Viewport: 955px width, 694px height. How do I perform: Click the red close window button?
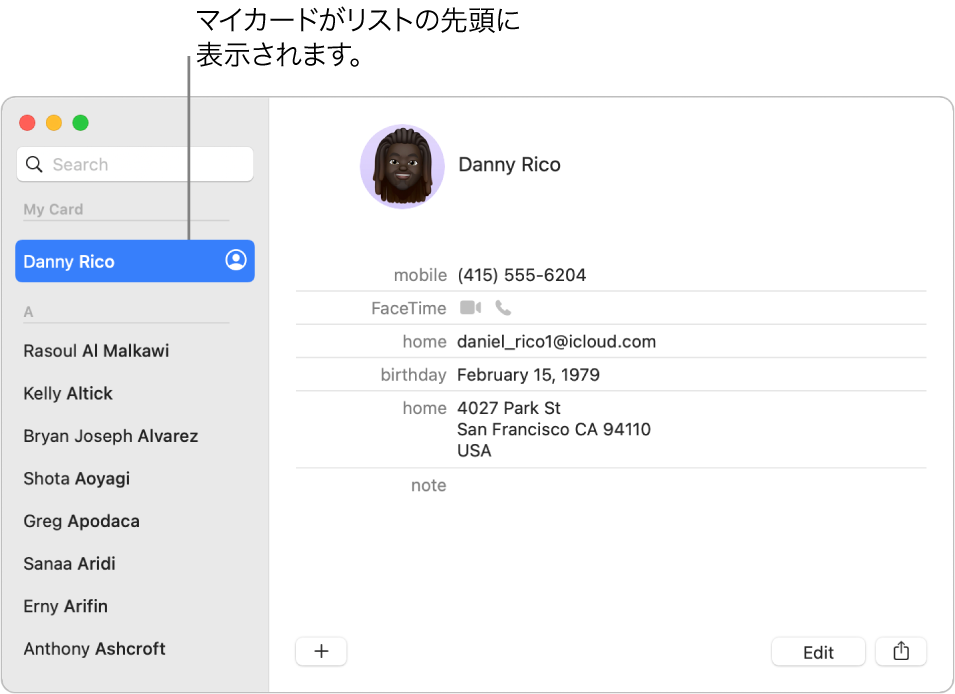[27, 123]
